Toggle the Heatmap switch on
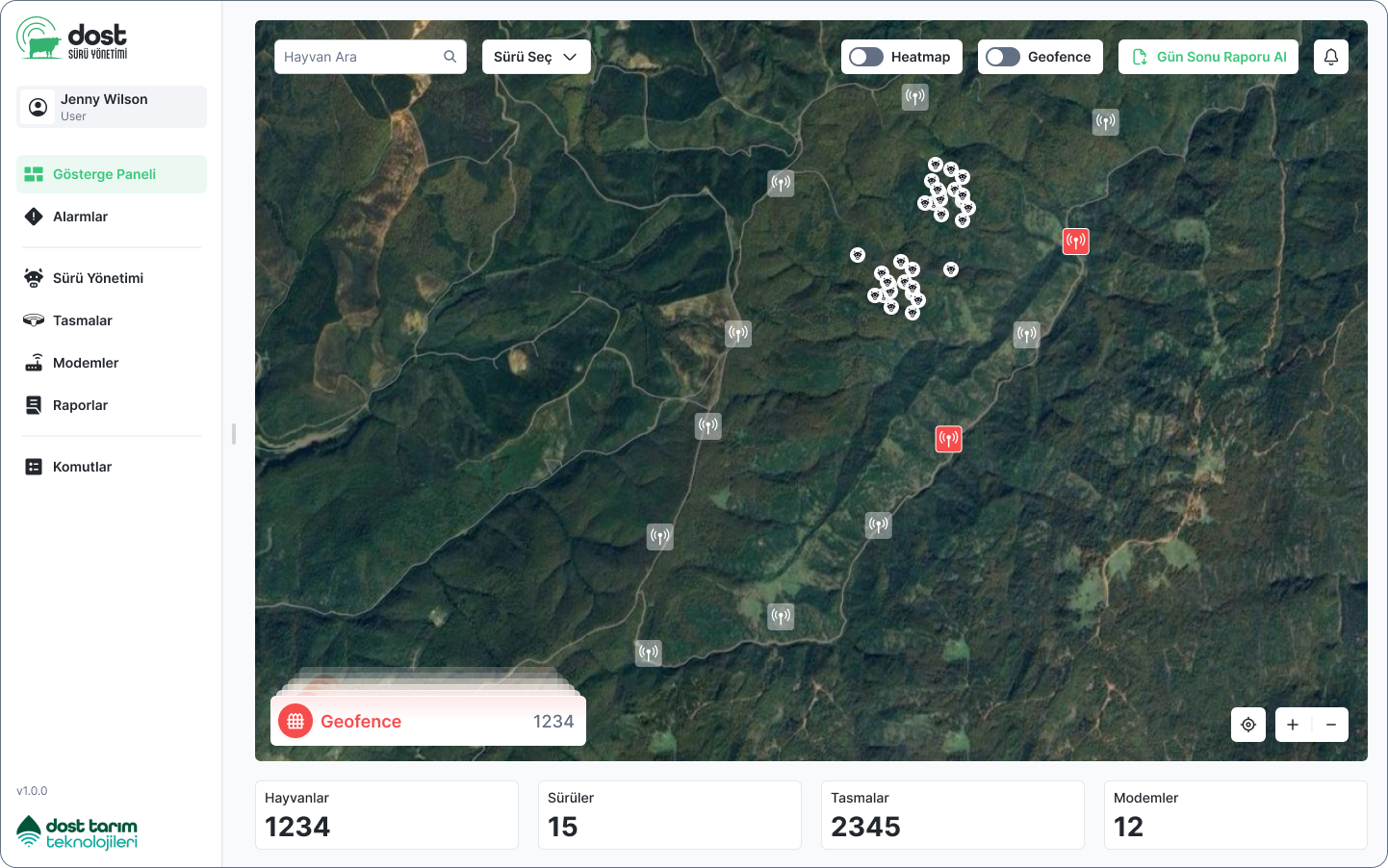 (866, 57)
